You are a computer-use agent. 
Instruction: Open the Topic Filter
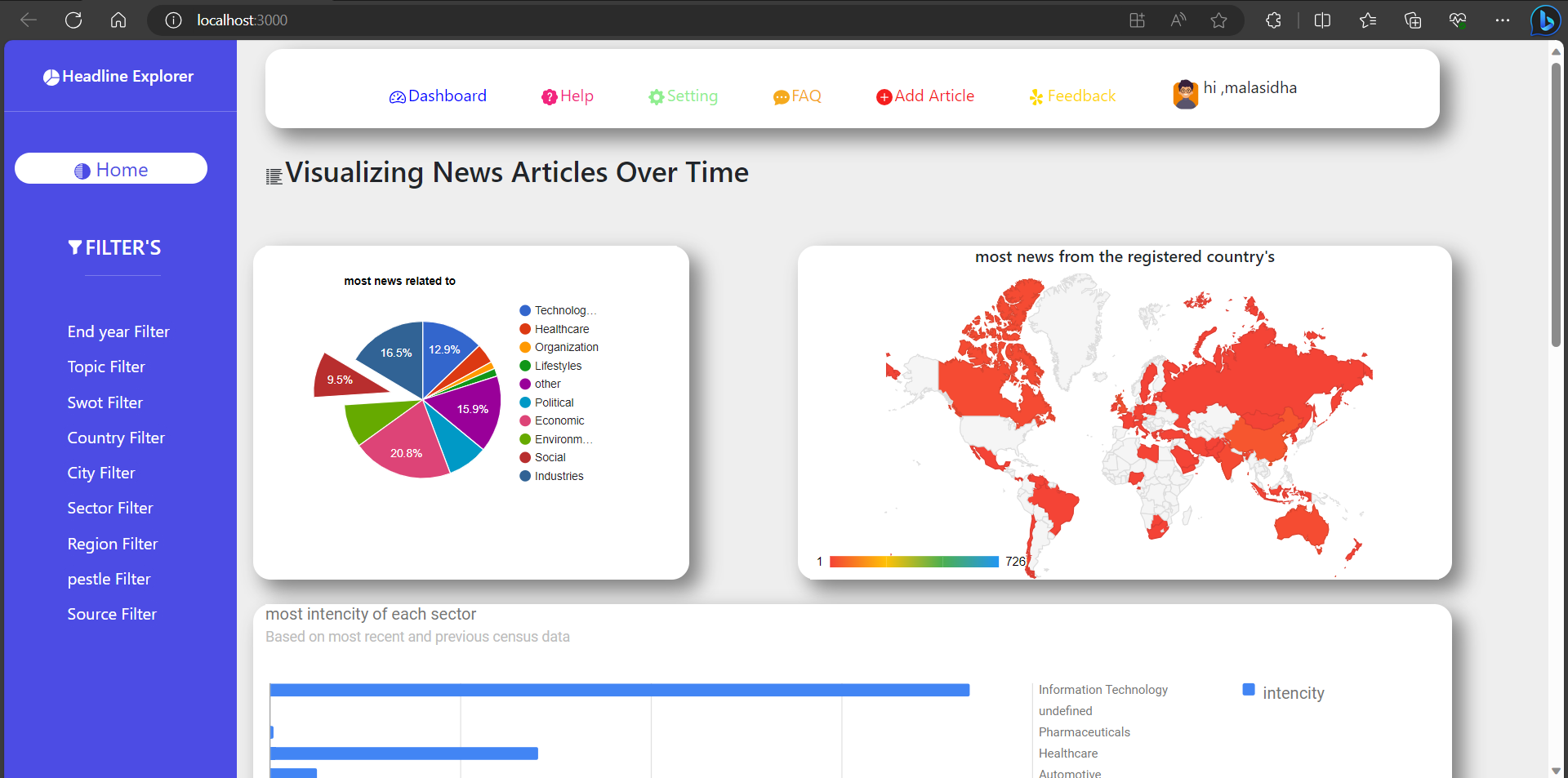[x=106, y=367]
